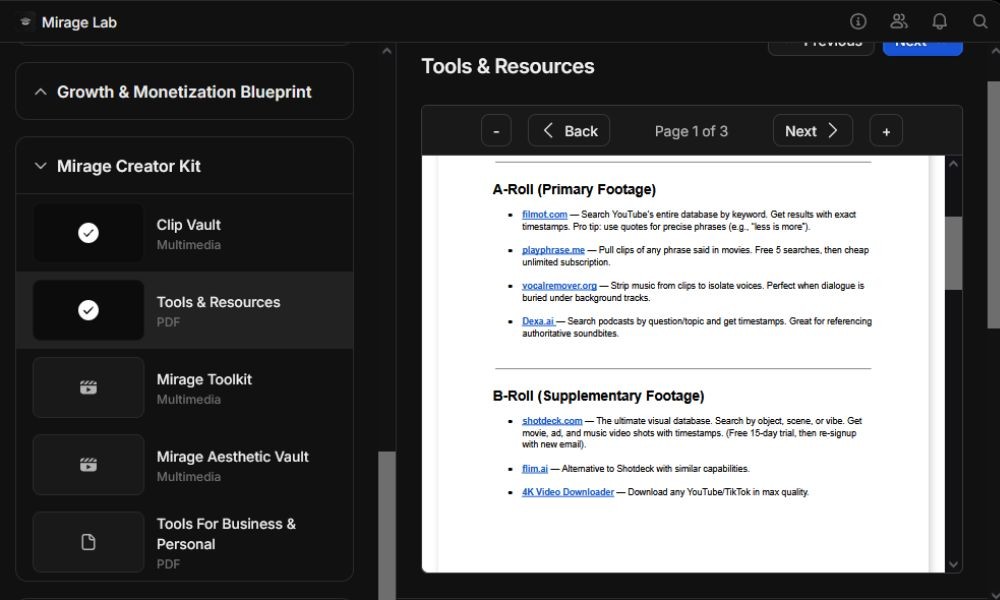Click the blue Next lesson button
Image resolution: width=1000 pixels, height=600 pixels.
(922, 48)
